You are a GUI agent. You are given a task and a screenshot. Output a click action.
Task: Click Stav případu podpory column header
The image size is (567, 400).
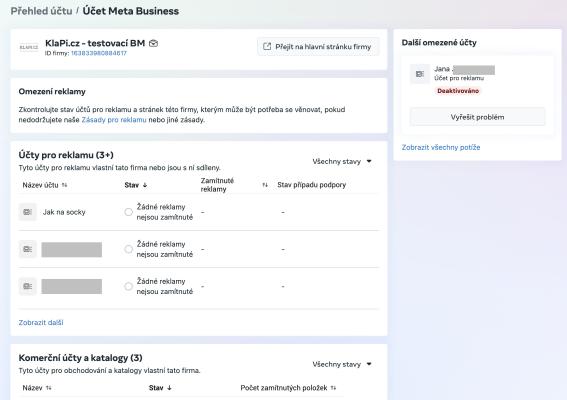(311, 185)
